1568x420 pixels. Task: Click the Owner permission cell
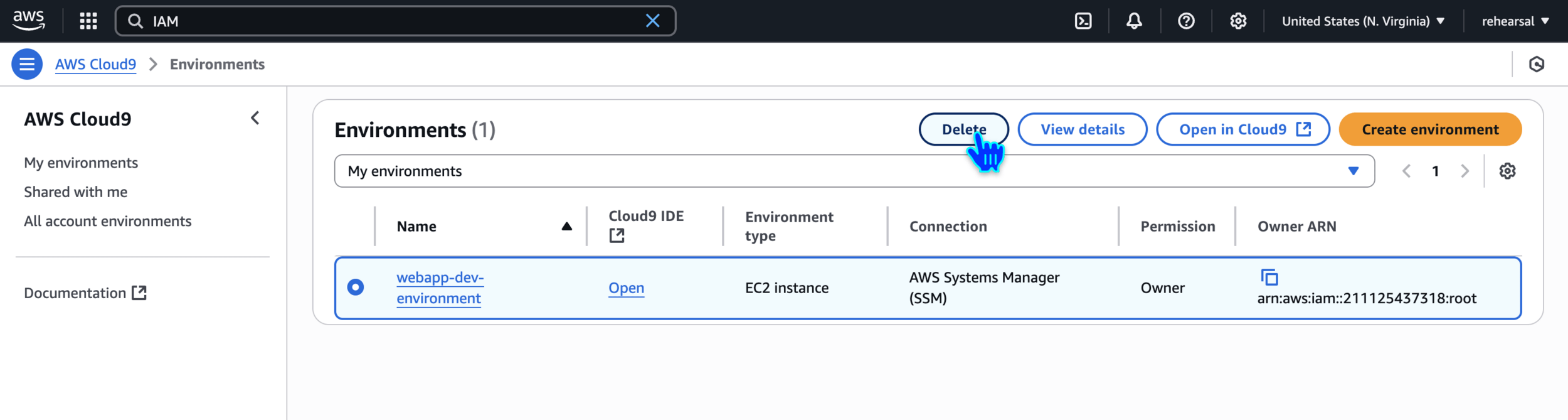(x=1162, y=288)
